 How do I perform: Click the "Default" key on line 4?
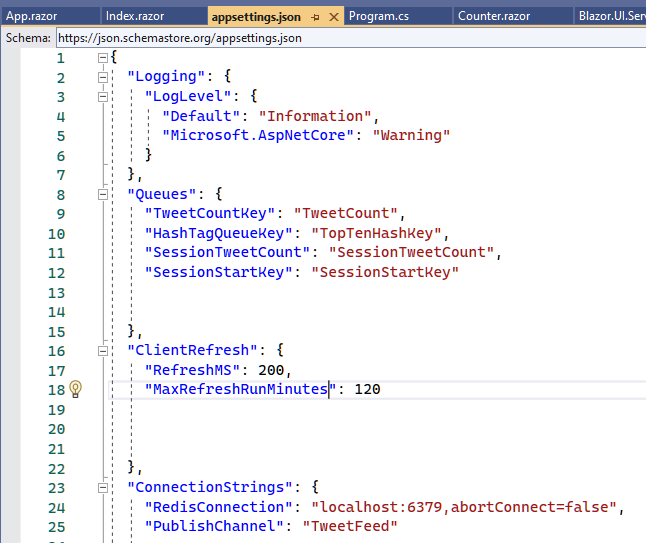(201, 116)
